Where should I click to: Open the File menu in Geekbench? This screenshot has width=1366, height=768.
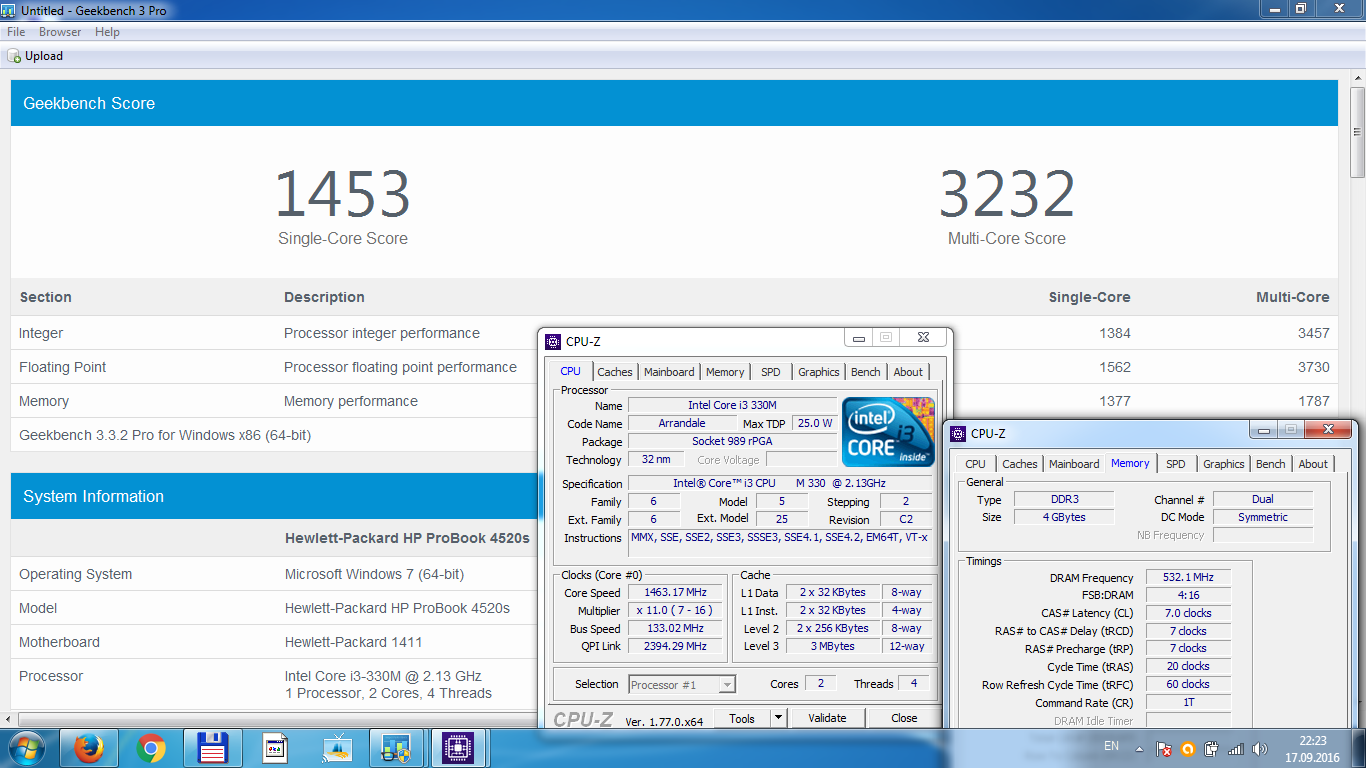(16, 32)
